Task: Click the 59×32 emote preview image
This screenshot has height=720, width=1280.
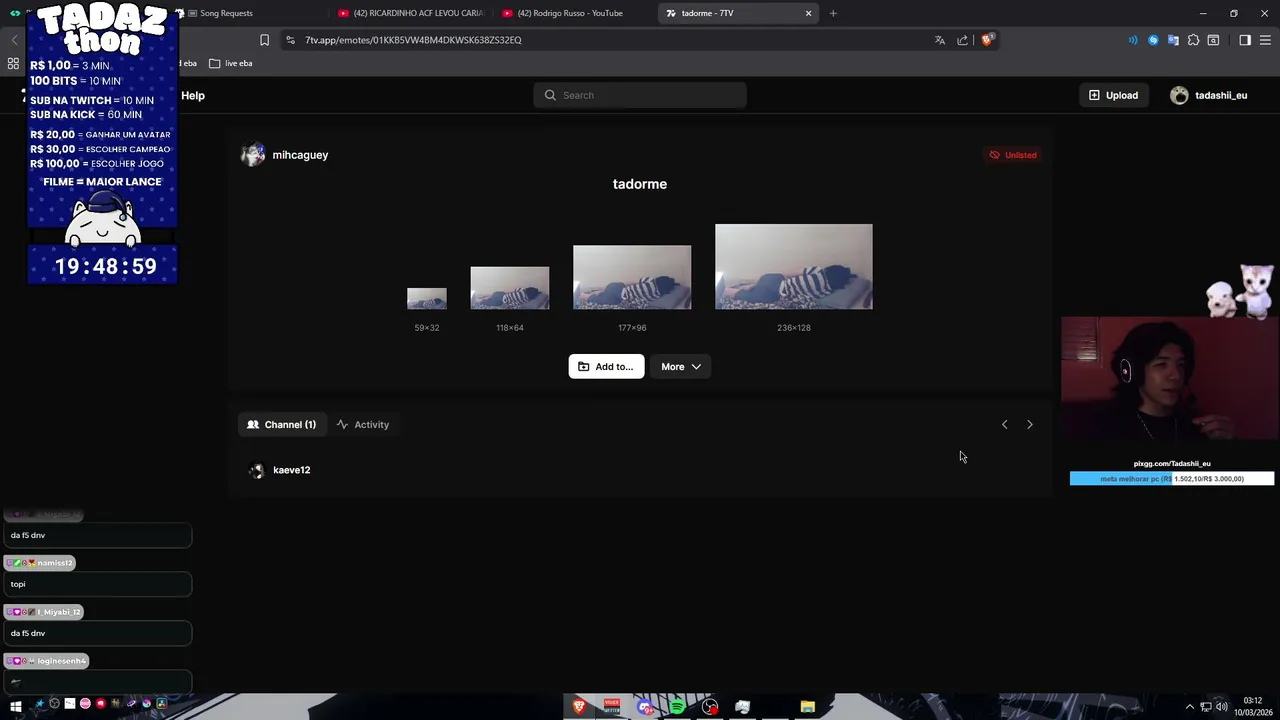Action: 427,299
